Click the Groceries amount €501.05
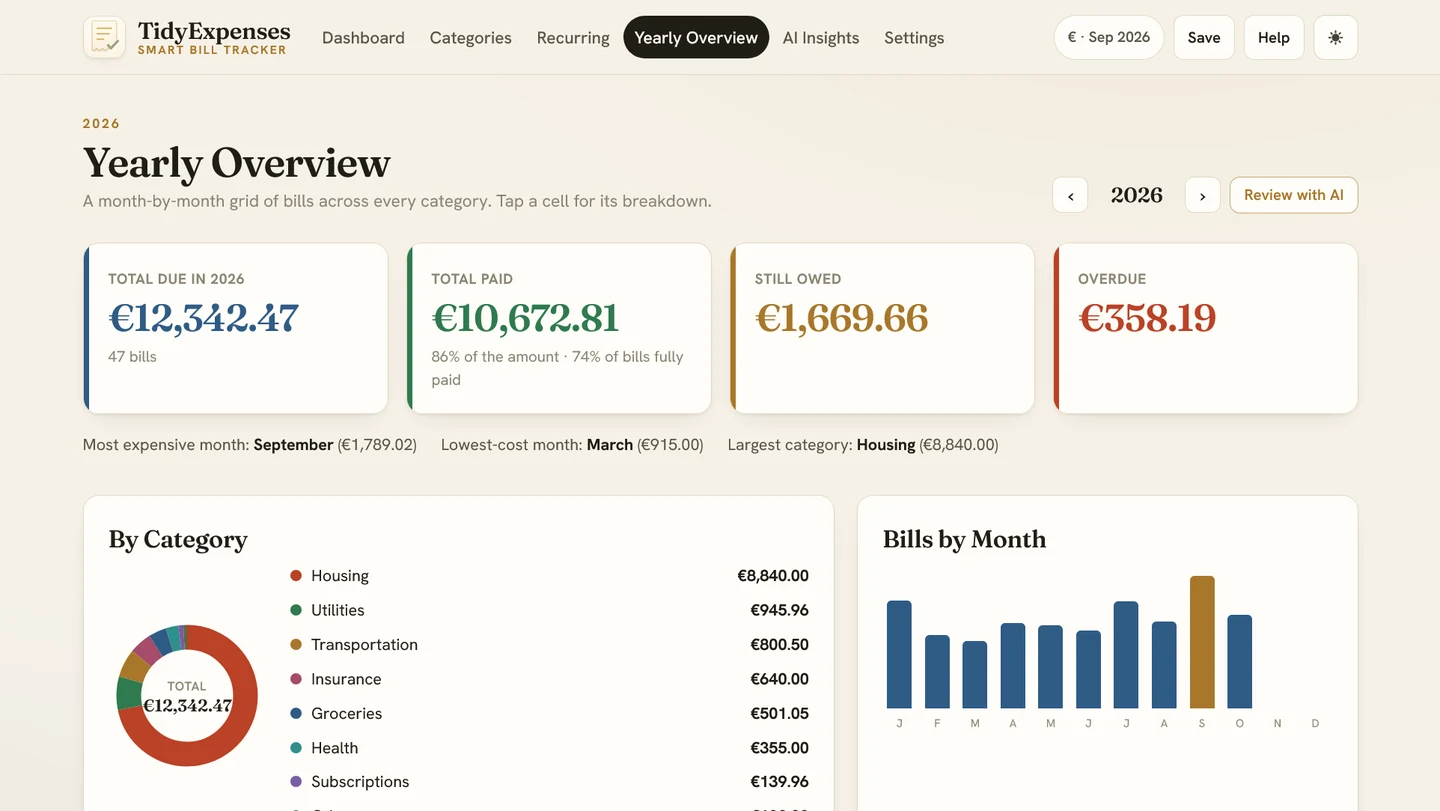 click(x=779, y=713)
